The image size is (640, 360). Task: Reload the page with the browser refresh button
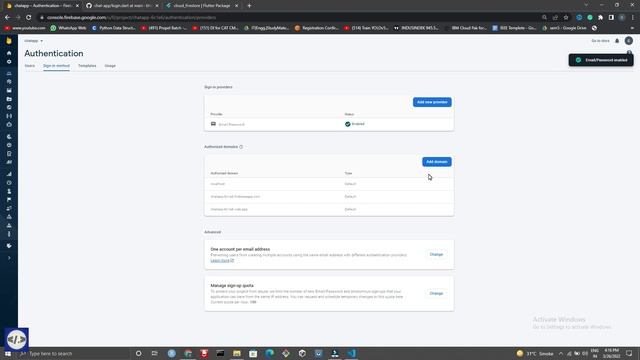tap(29, 18)
